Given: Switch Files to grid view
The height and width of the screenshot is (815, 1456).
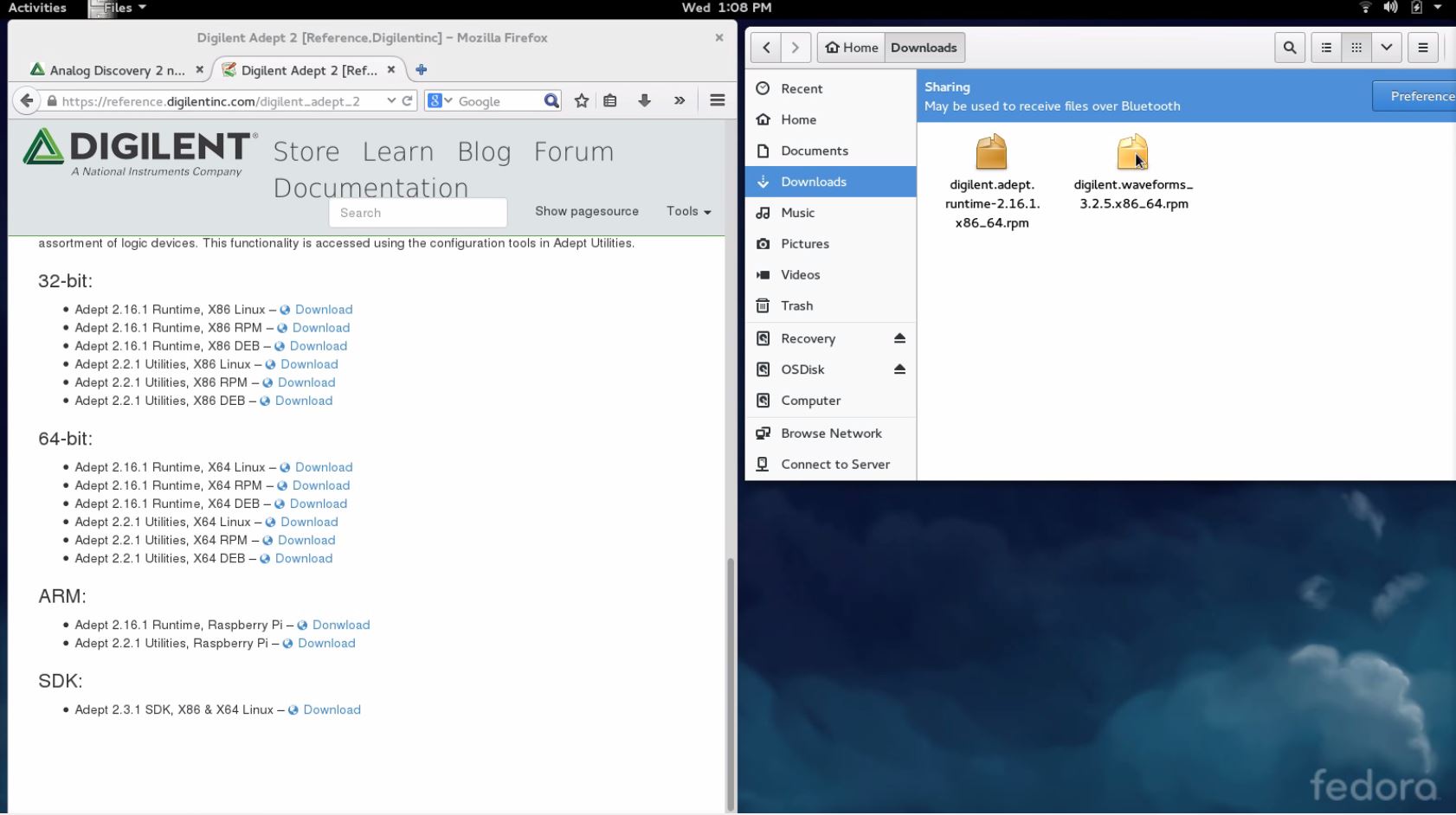Looking at the screenshot, I should point(1356,48).
